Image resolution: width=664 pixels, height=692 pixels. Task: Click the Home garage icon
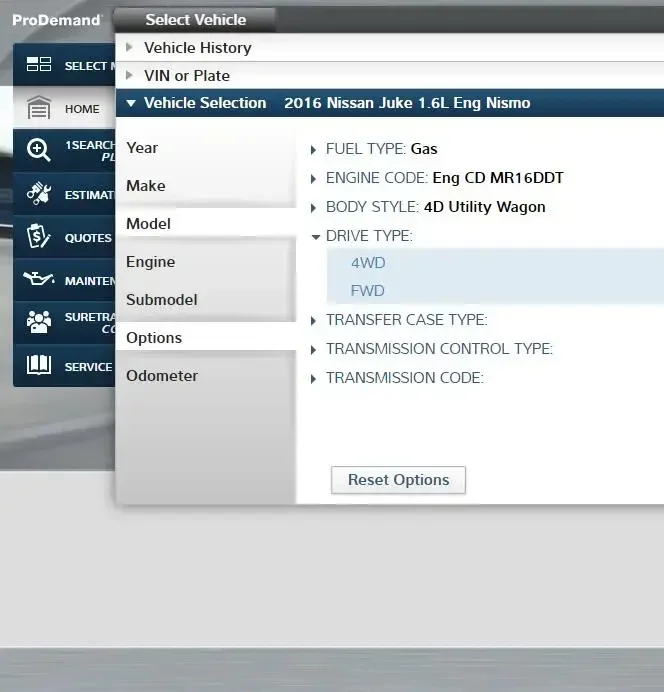(x=39, y=108)
